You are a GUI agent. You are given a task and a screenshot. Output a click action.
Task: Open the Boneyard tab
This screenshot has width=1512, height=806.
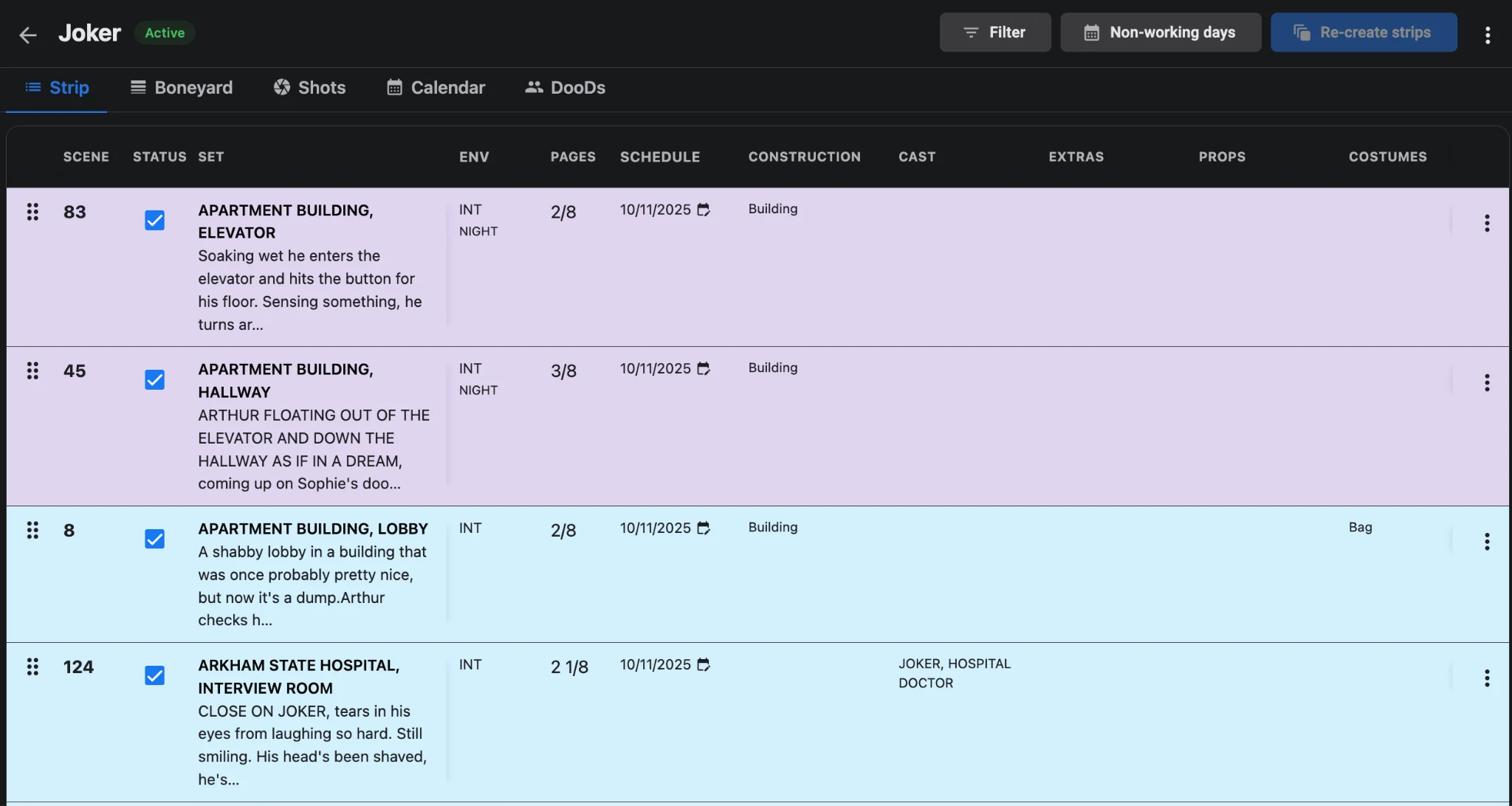(182, 88)
